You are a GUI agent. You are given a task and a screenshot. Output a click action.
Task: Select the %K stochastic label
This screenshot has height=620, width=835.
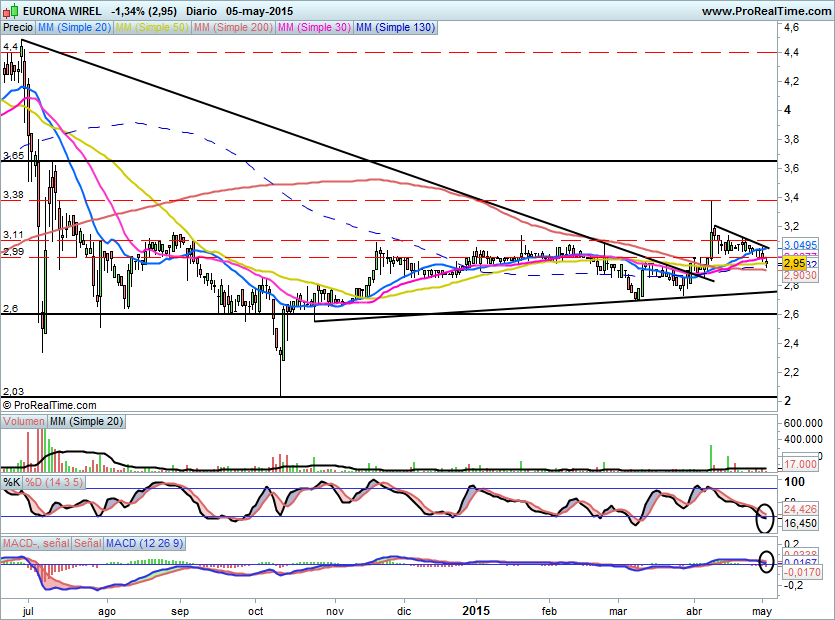12,483
